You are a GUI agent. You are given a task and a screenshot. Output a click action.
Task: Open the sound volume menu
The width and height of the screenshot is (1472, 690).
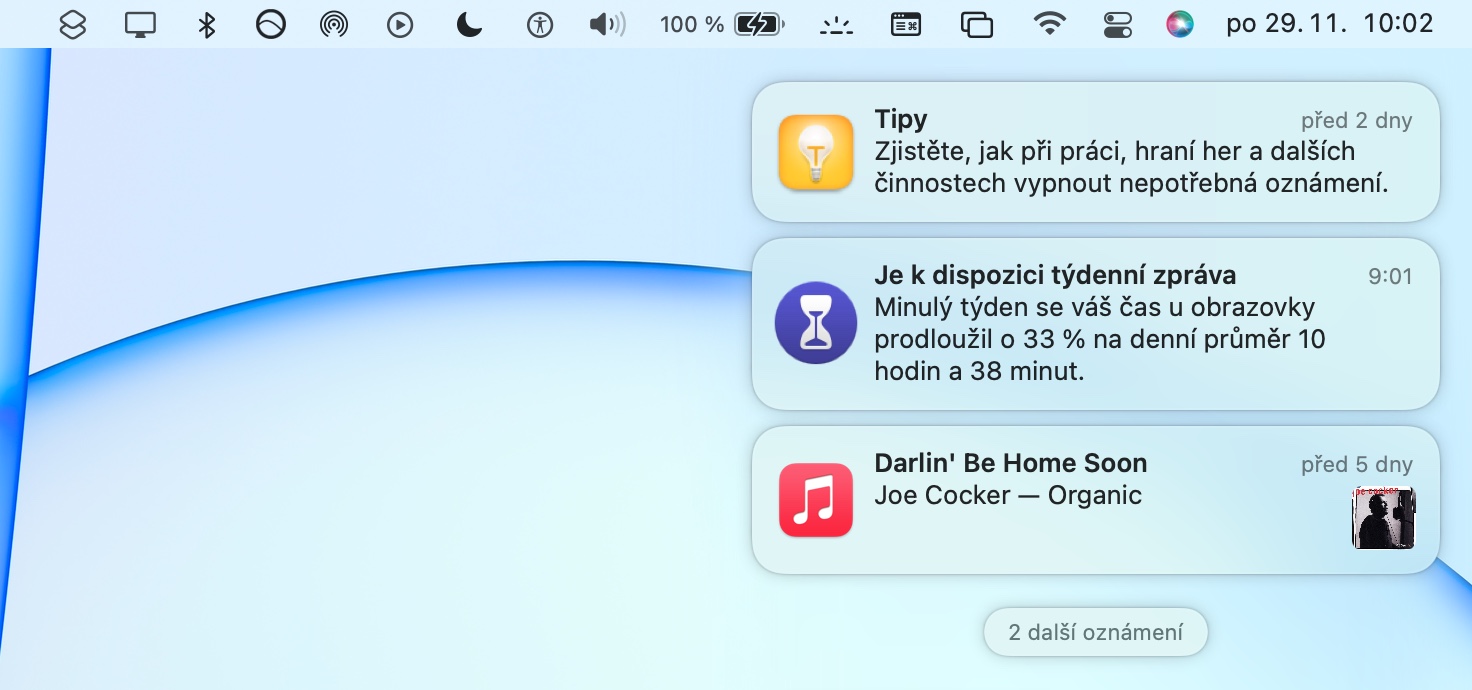[606, 24]
